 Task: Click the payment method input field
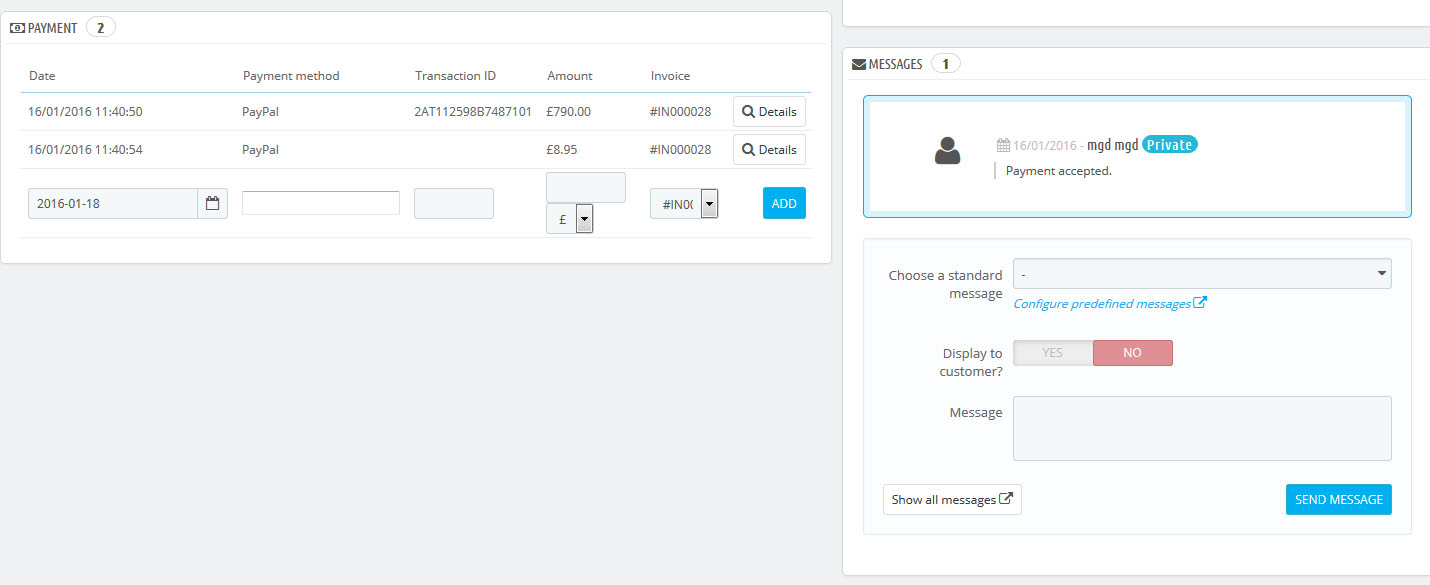[x=321, y=203]
